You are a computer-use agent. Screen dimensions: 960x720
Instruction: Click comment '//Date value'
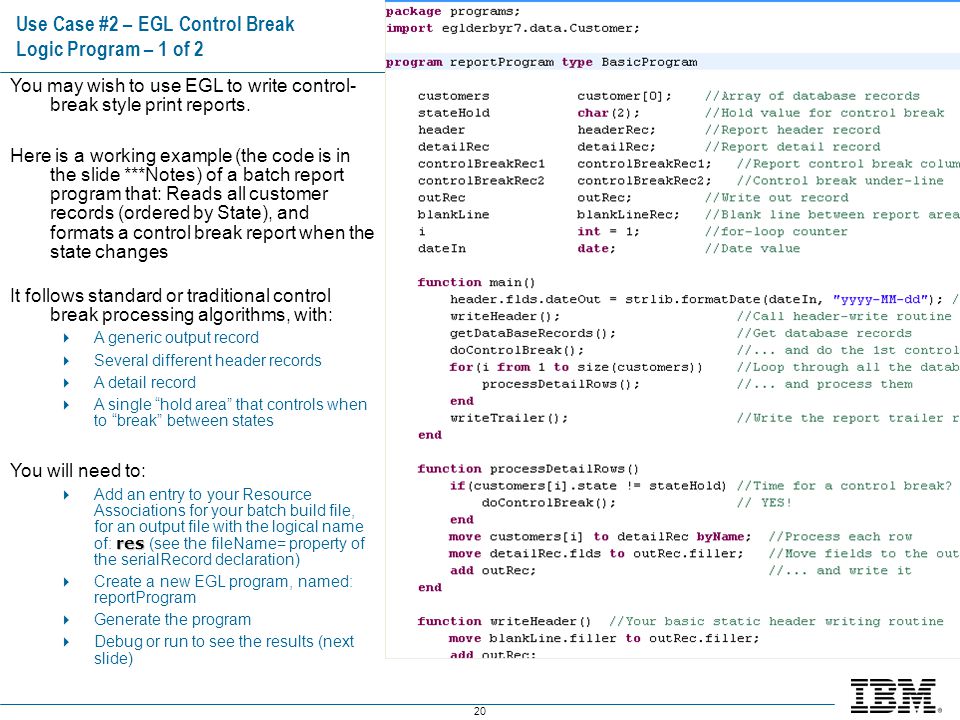(x=752, y=248)
